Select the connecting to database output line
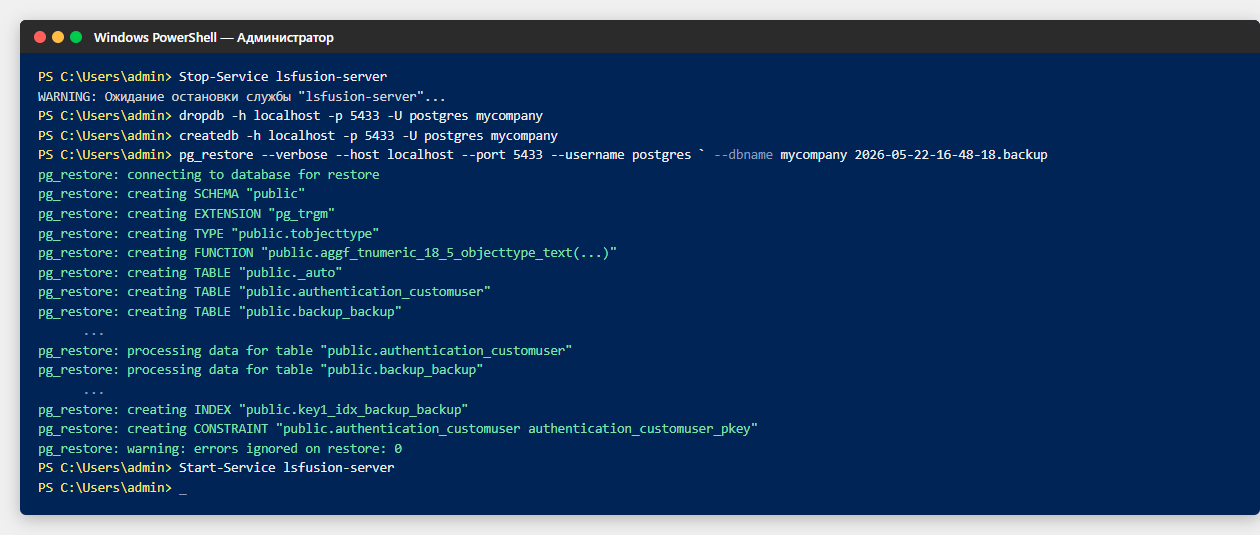This screenshot has height=535, width=1260. click(209, 174)
